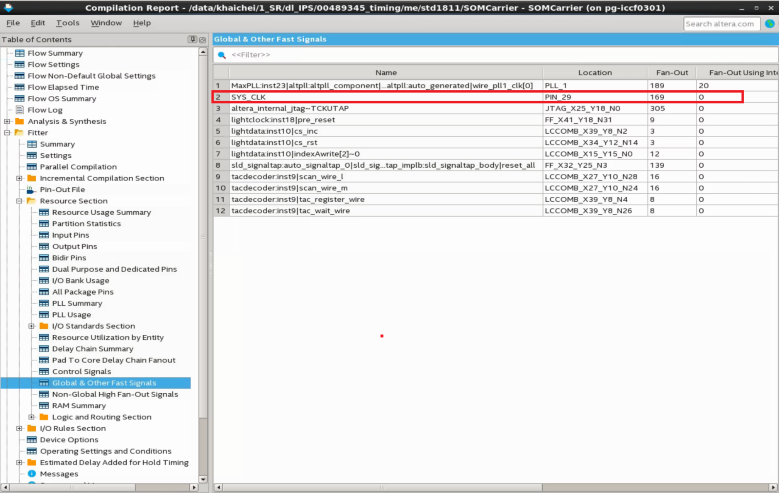Open Fitter Settings report
The image size is (779, 493).
click(56, 156)
